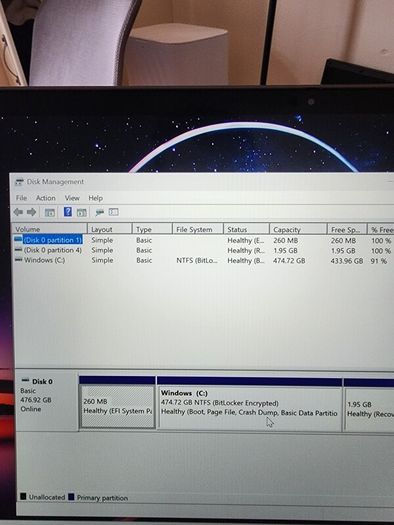Click the Basic type cell for partition 1
The width and height of the screenshot is (394, 525).
click(x=144, y=240)
